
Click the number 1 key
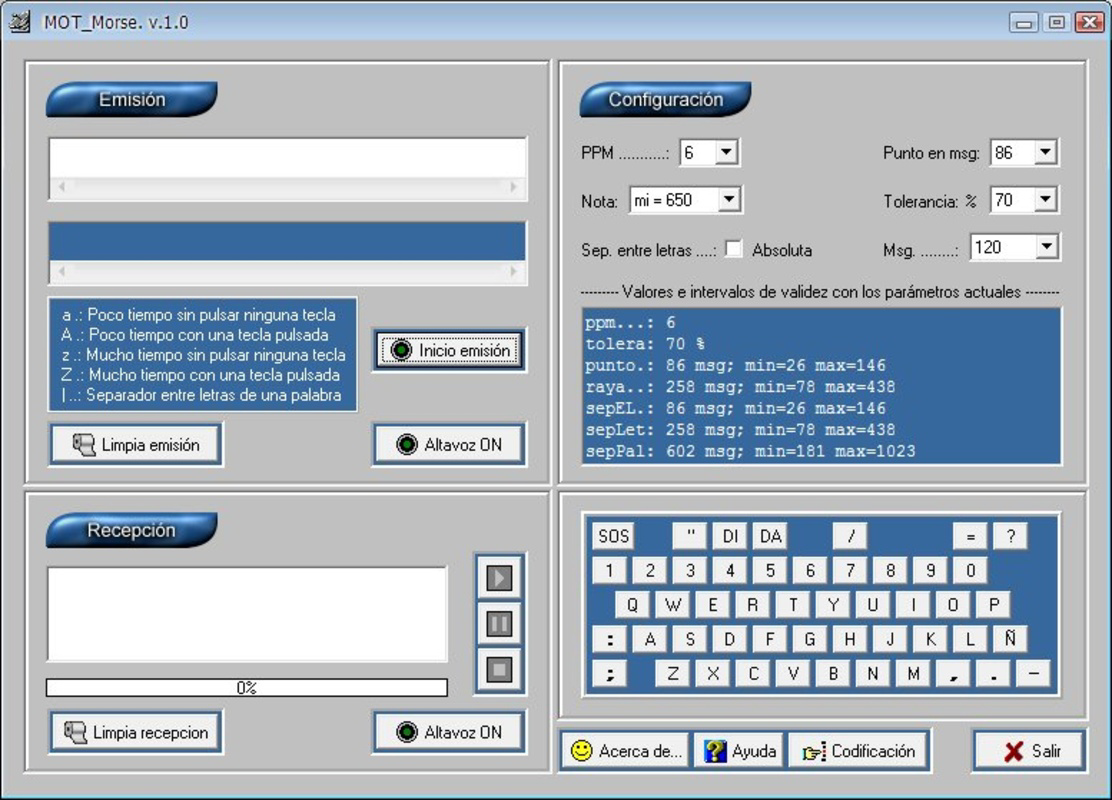609,570
